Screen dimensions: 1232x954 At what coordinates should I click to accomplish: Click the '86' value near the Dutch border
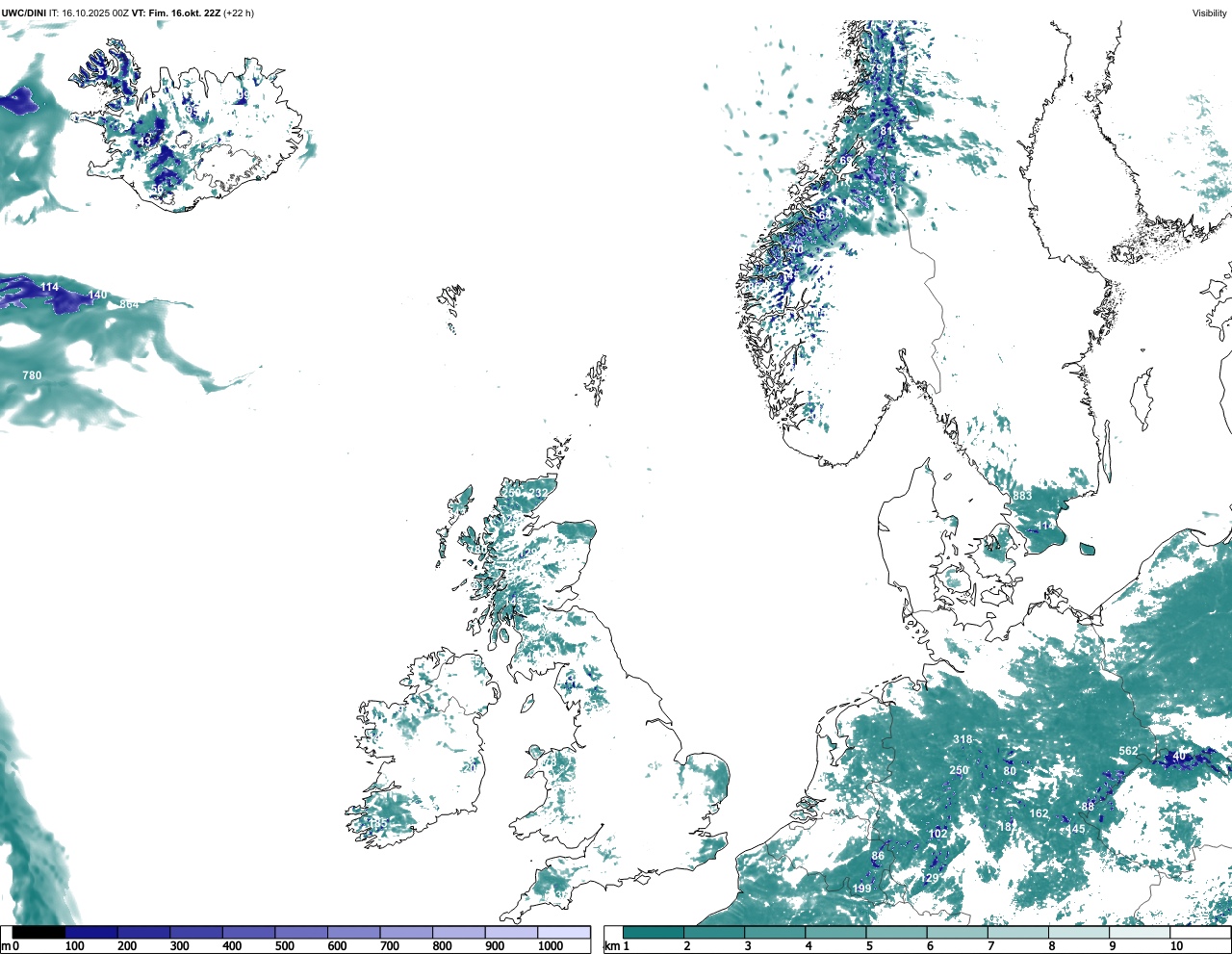pyautogui.click(x=878, y=856)
